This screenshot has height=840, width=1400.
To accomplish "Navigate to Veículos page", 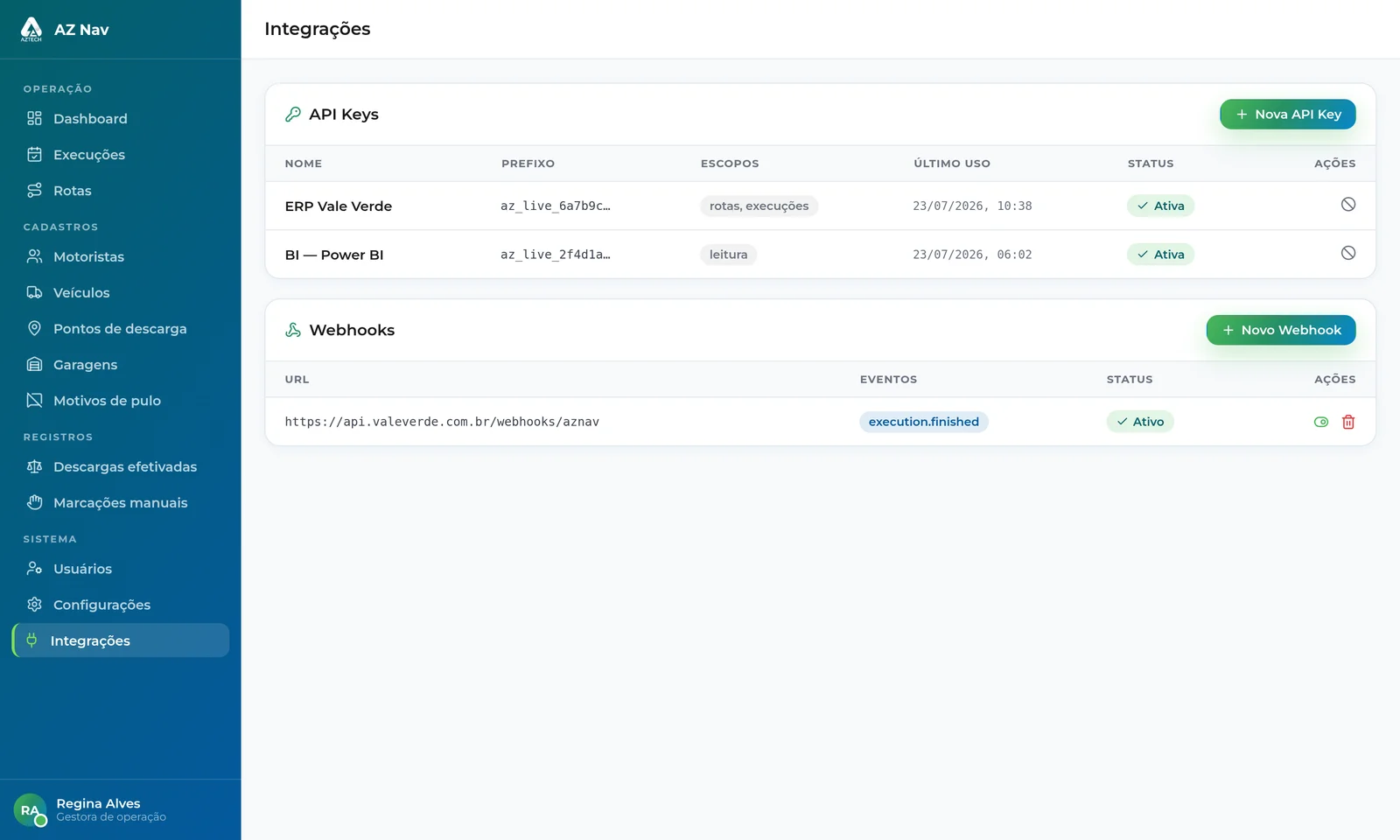I will point(121,292).
